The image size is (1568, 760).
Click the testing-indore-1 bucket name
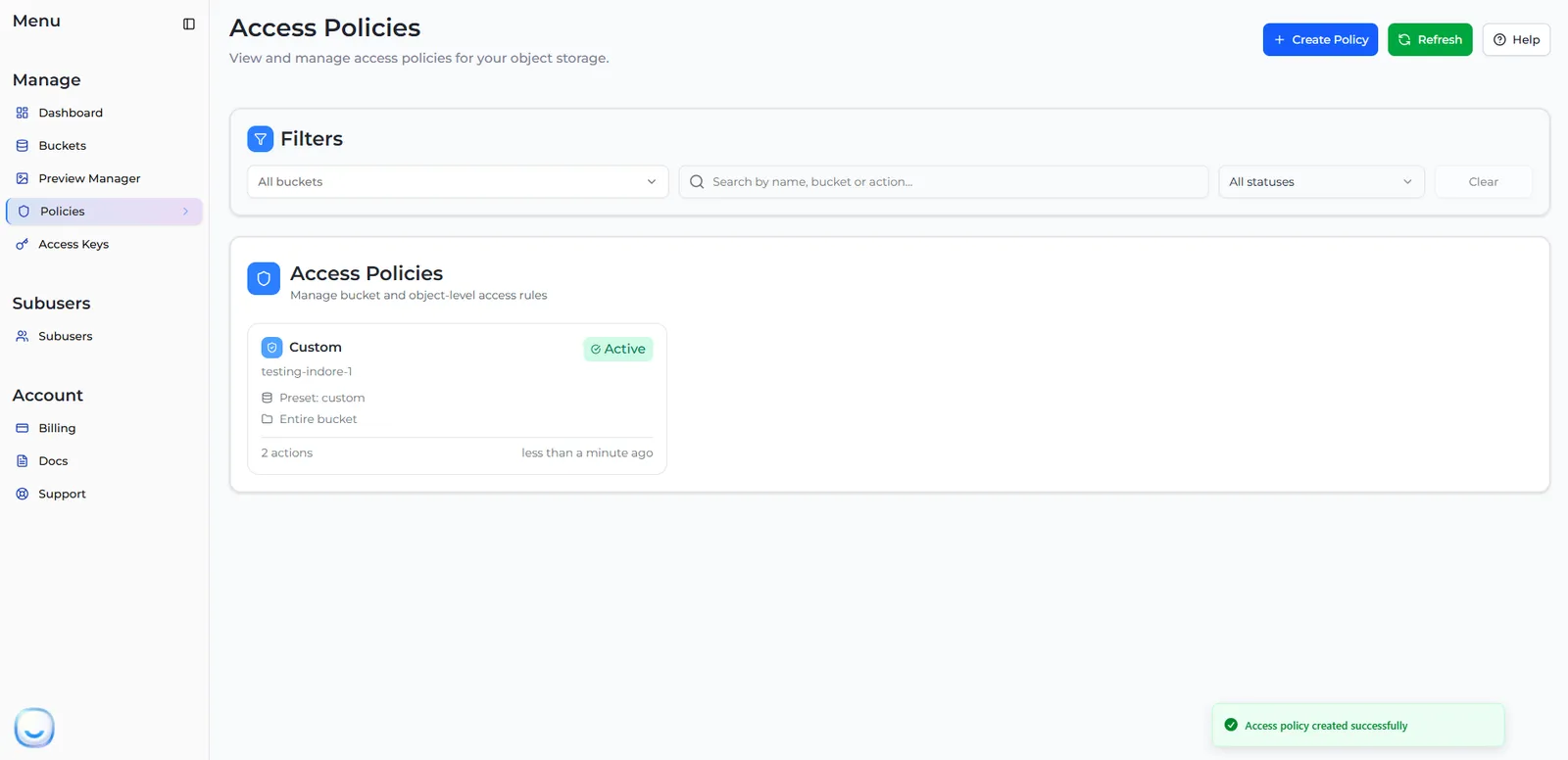click(307, 372)
